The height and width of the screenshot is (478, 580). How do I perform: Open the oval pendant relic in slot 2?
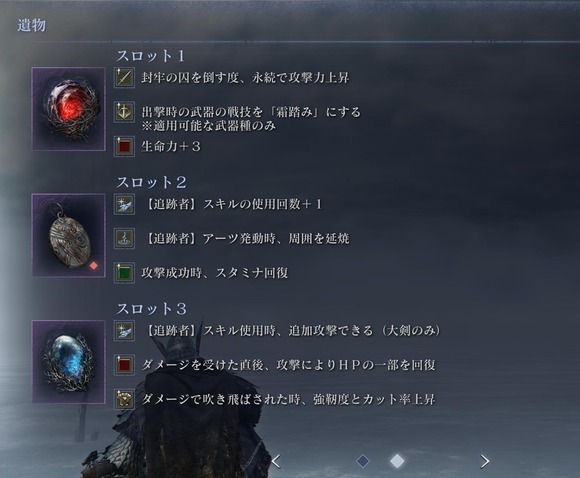pos(69,235)
